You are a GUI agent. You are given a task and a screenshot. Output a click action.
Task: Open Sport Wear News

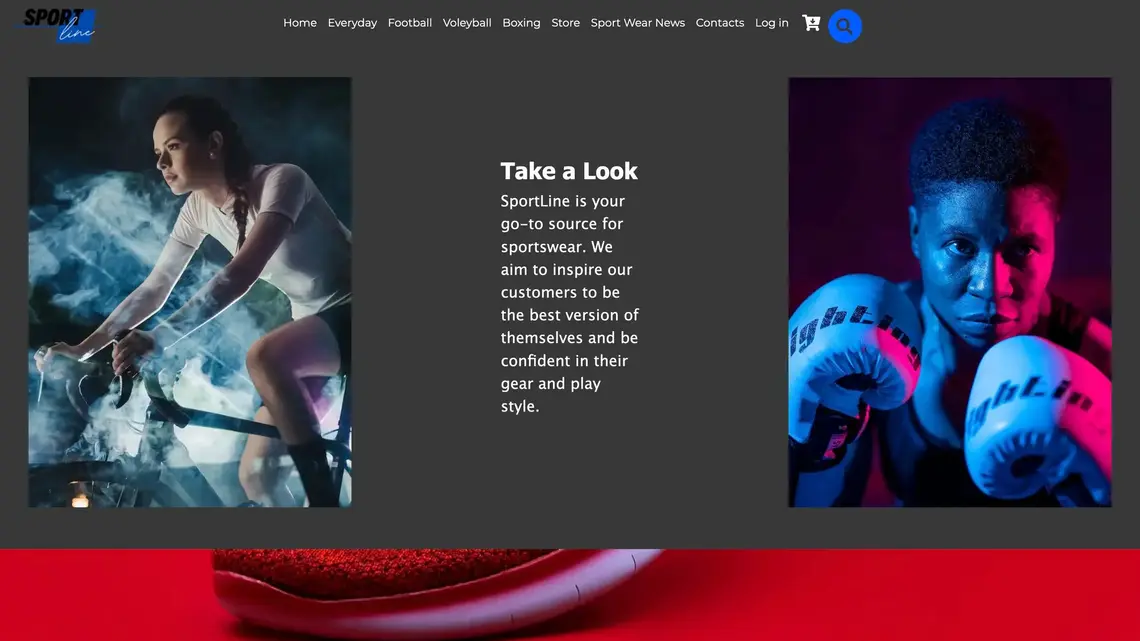[x=638, y=23]
